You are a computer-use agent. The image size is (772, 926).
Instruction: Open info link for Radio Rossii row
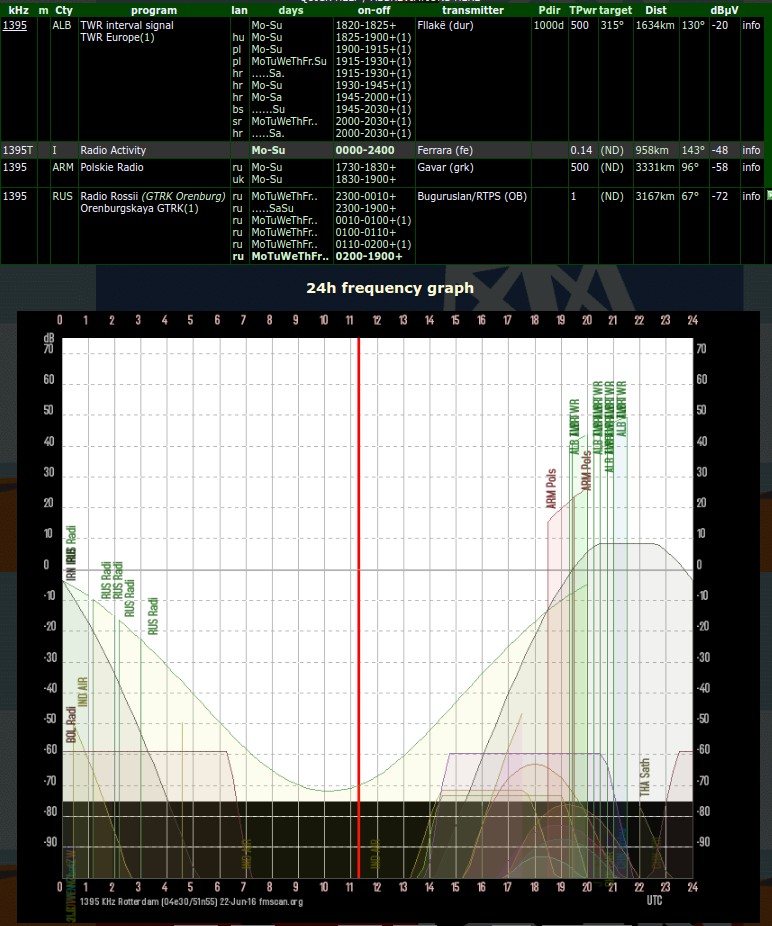pyautogui.click(x=751, y=196)
